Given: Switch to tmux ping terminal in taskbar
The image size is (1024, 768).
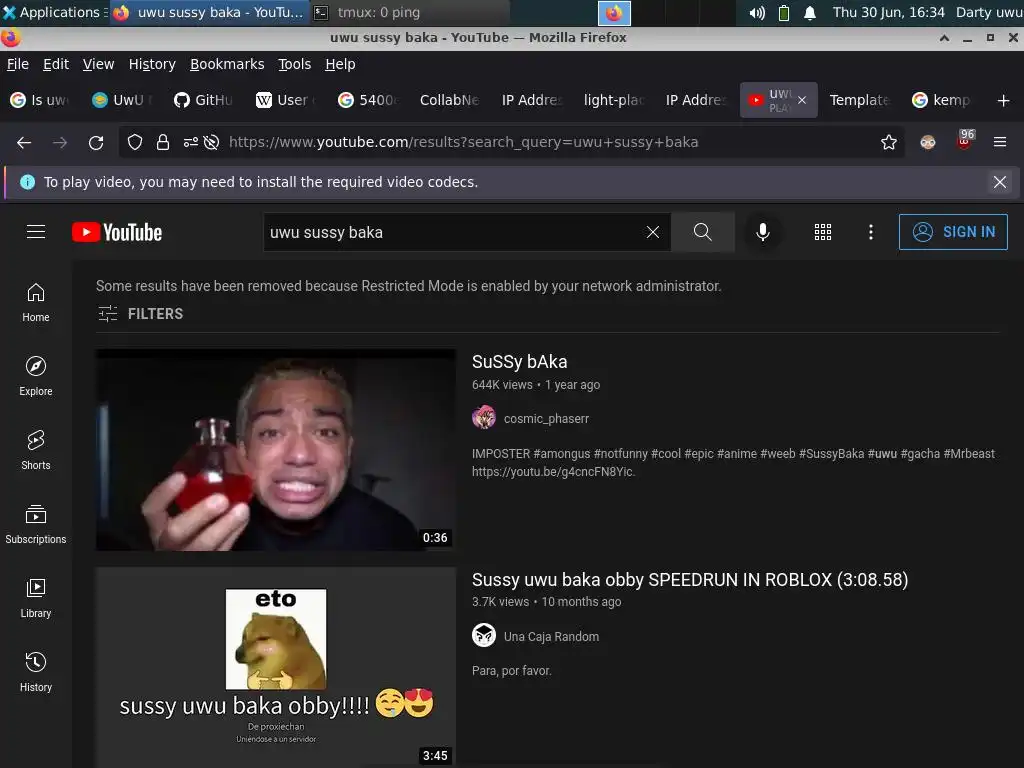Looking at the screenshot, I should click(x=408, y=12).
